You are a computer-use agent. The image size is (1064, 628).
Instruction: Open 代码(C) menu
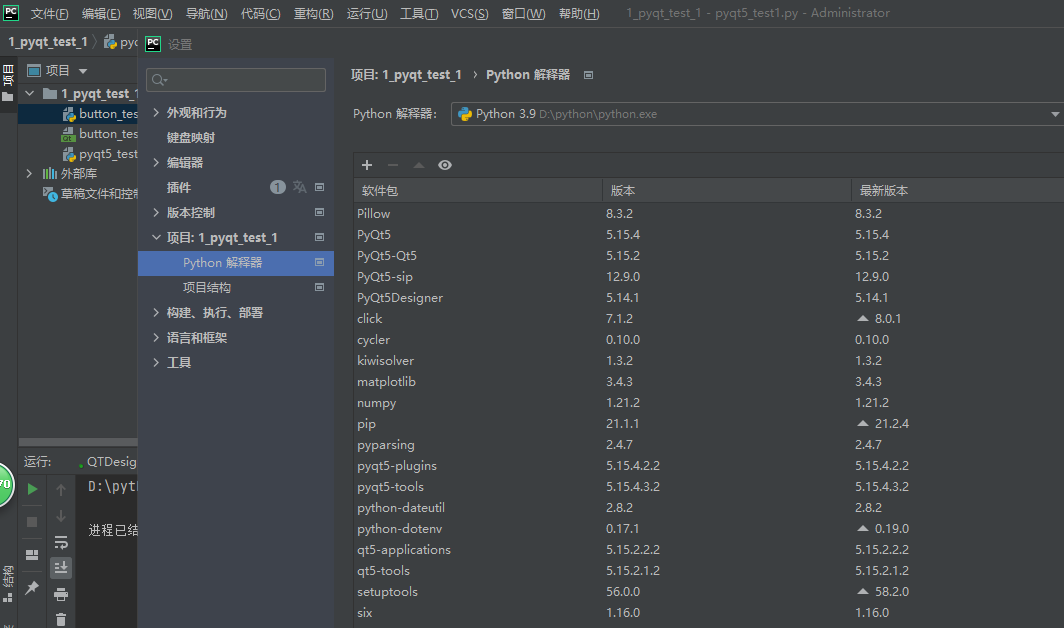[x=261, y=14]
